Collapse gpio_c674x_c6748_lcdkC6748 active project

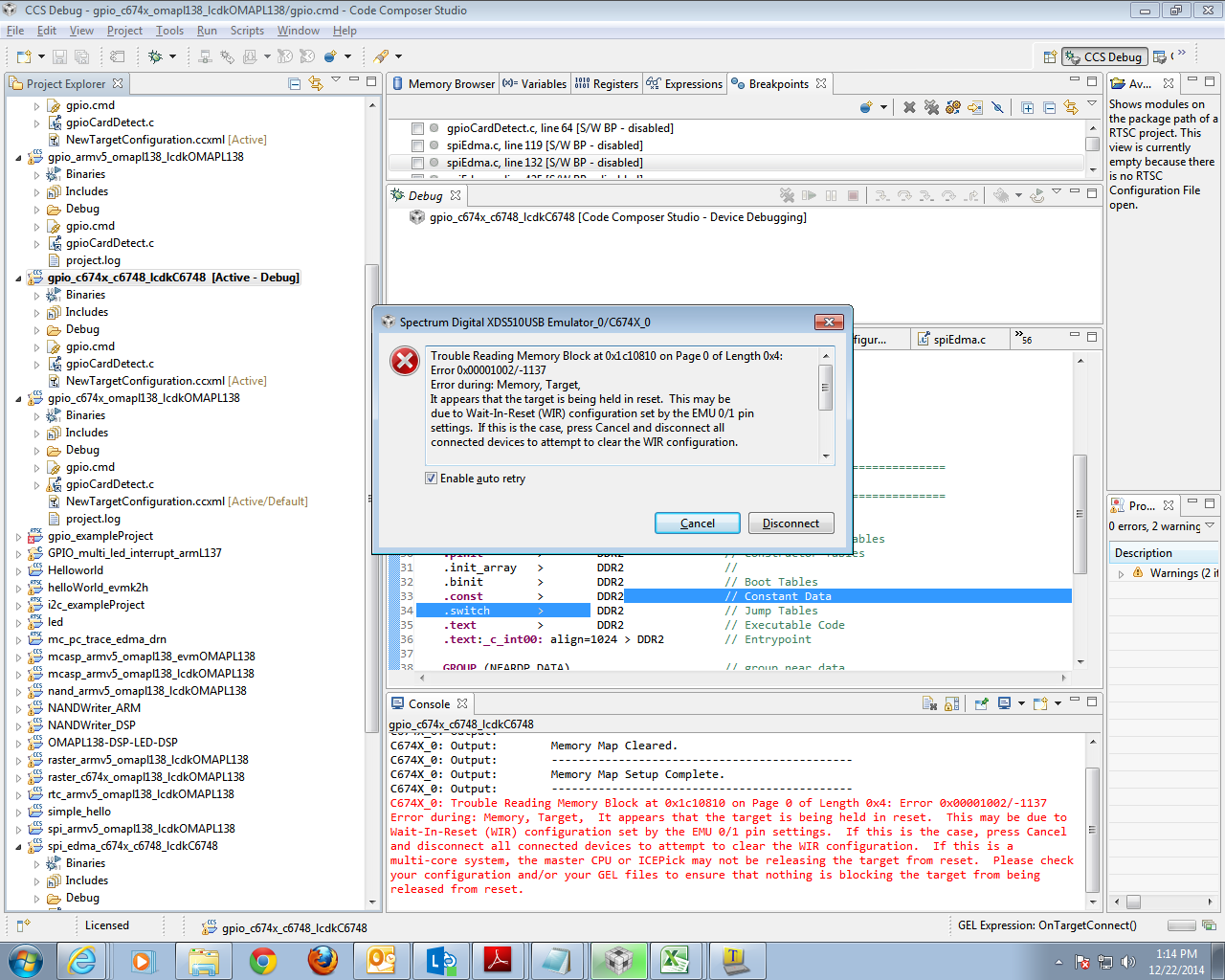(x=19, y=278)
